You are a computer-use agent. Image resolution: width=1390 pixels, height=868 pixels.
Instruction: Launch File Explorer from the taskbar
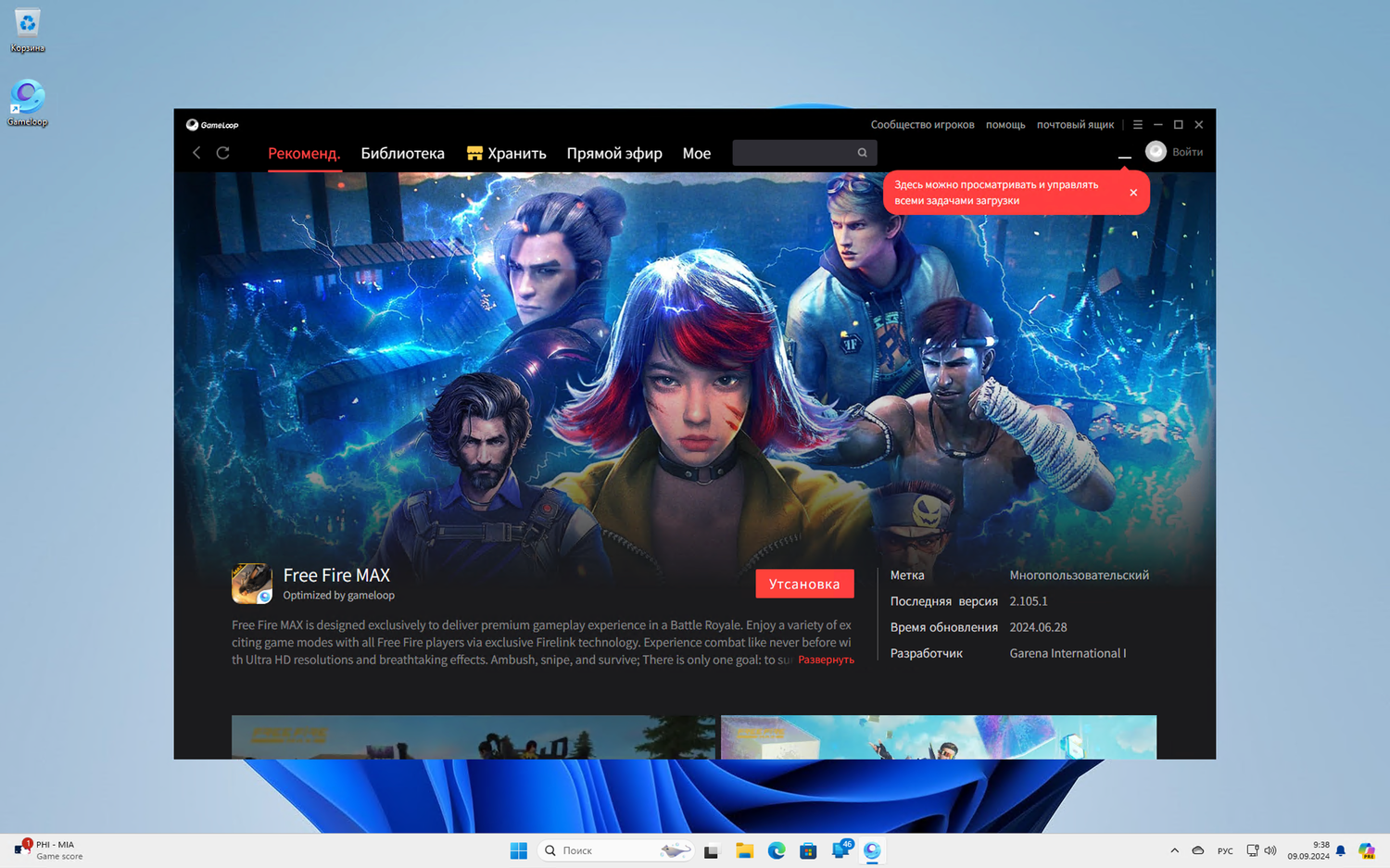pyautogui.click(x=744, y=850)
